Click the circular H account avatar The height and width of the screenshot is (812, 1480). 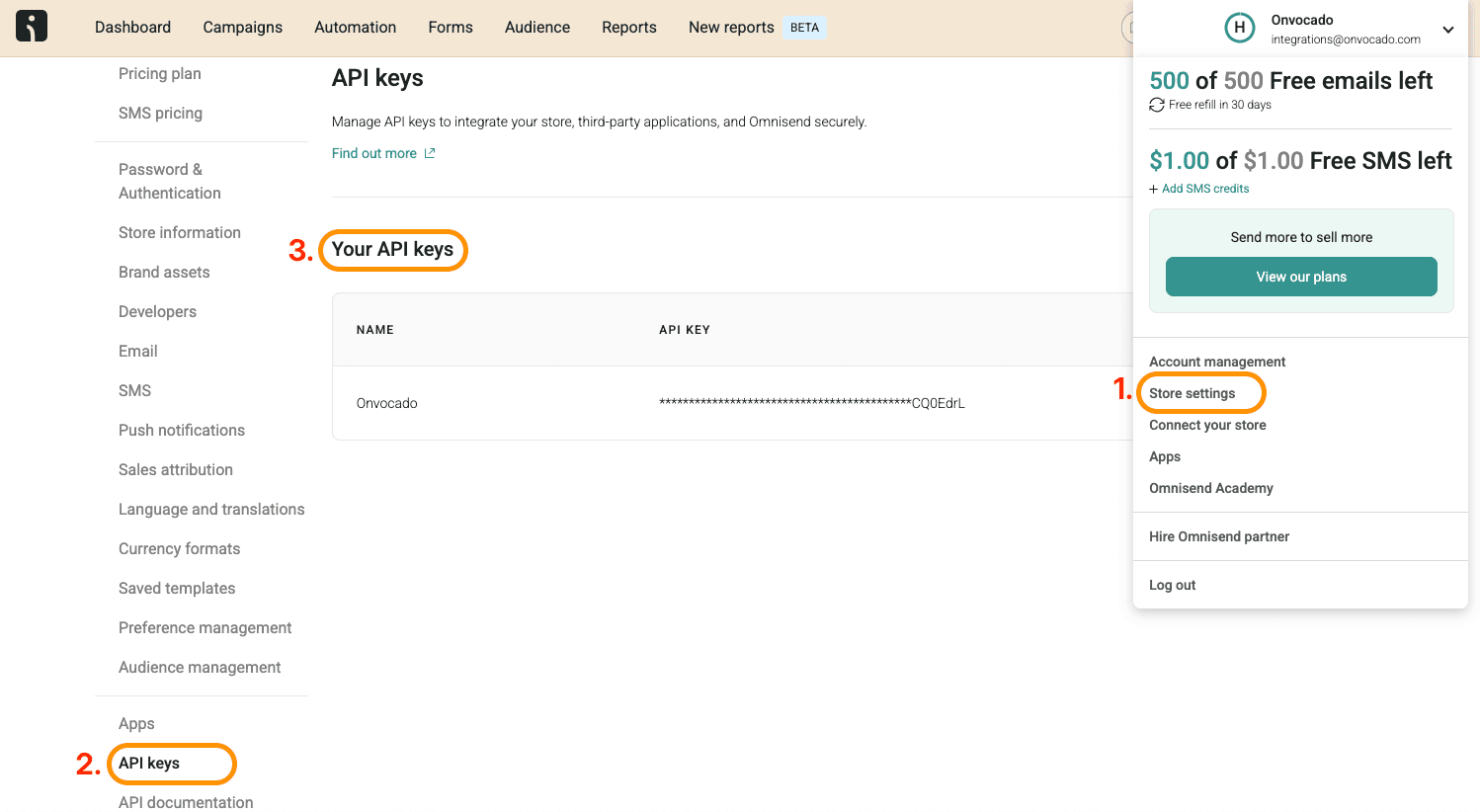(1239, 28)
